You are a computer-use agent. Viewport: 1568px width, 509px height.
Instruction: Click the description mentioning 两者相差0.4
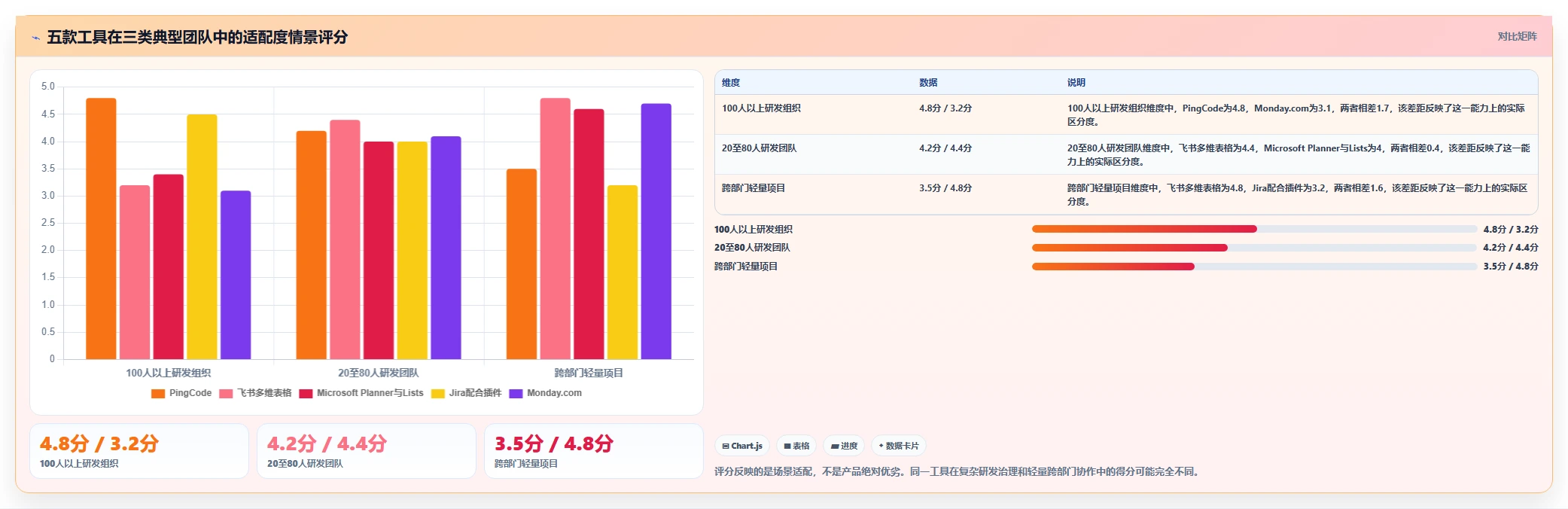pyautogui.click(x=1299, y=155)
